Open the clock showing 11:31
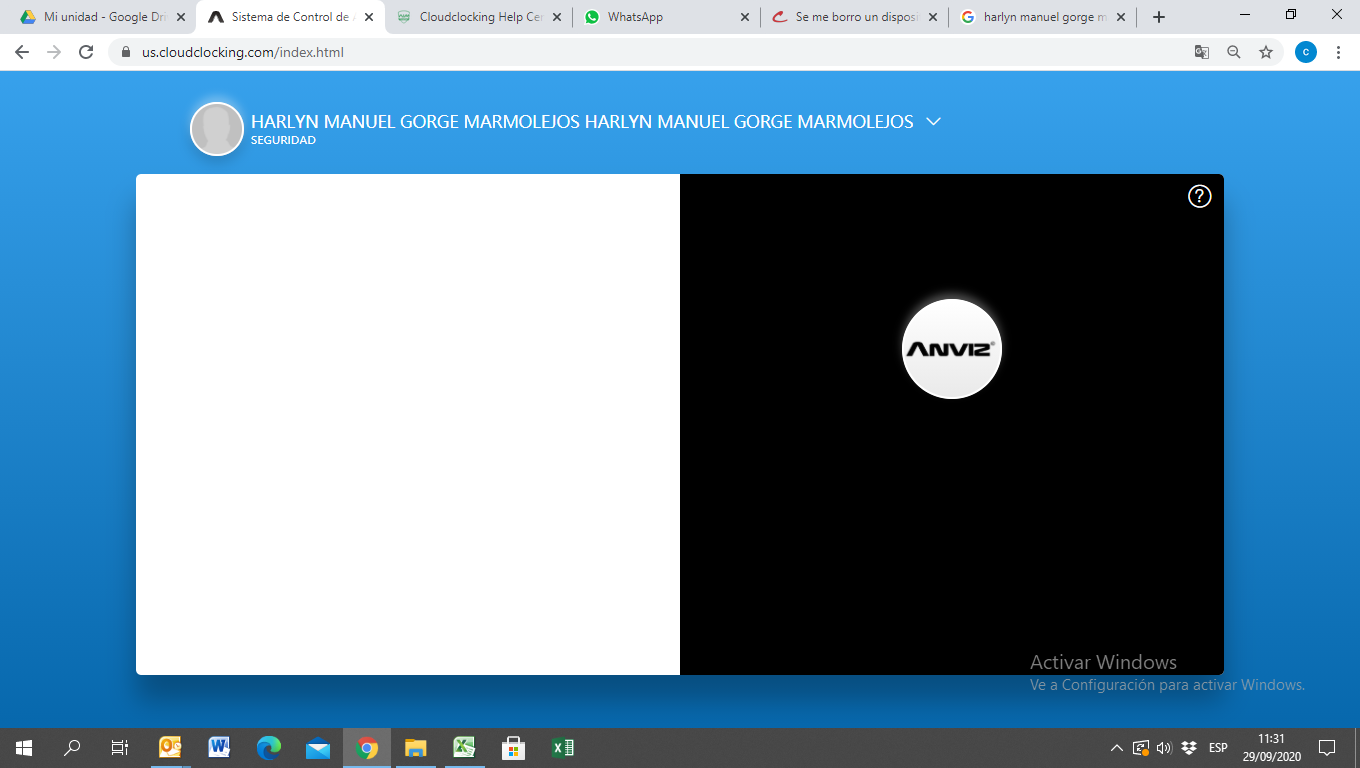Screen dimensions: 1360x768 coord(1270,747)
